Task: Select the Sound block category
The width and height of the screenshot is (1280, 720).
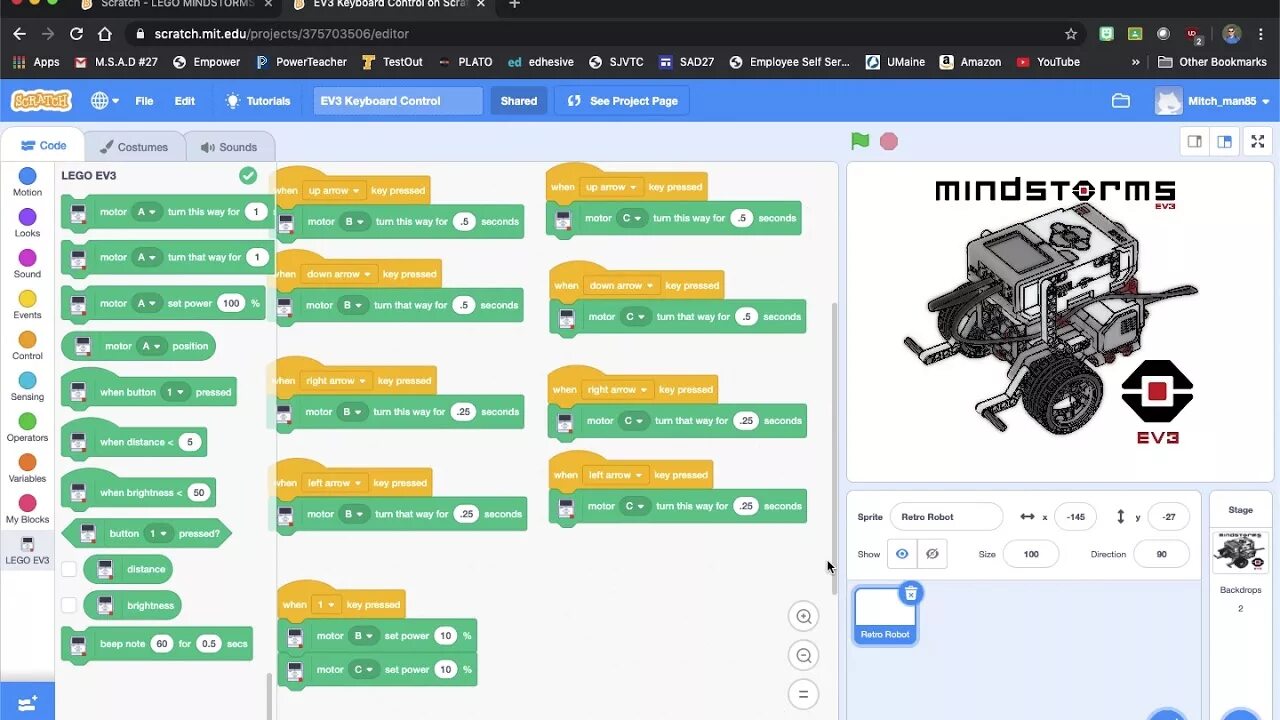Action: (x=27, y=265)
